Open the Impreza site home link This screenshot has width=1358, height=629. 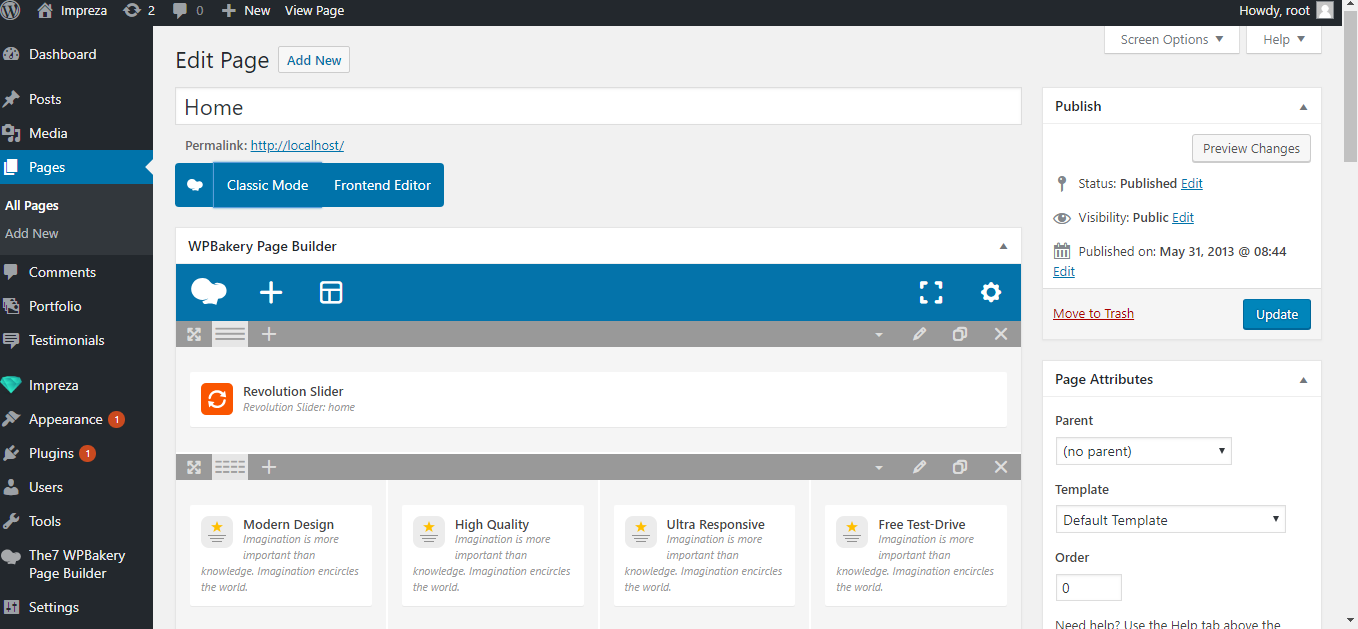pyautogui.click(x=71, y=10)
